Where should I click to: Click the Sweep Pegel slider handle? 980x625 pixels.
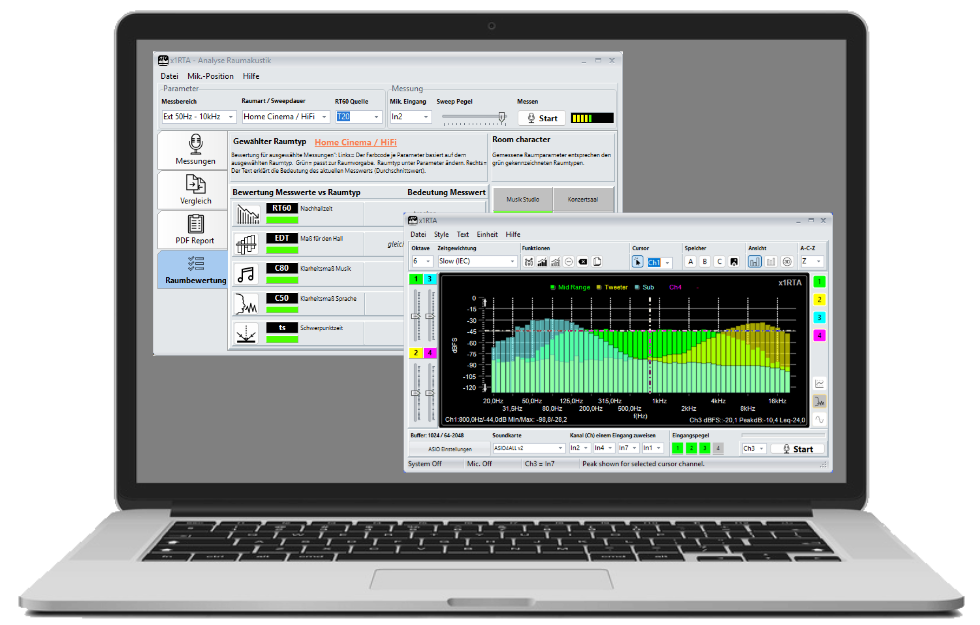pos(502,117)
